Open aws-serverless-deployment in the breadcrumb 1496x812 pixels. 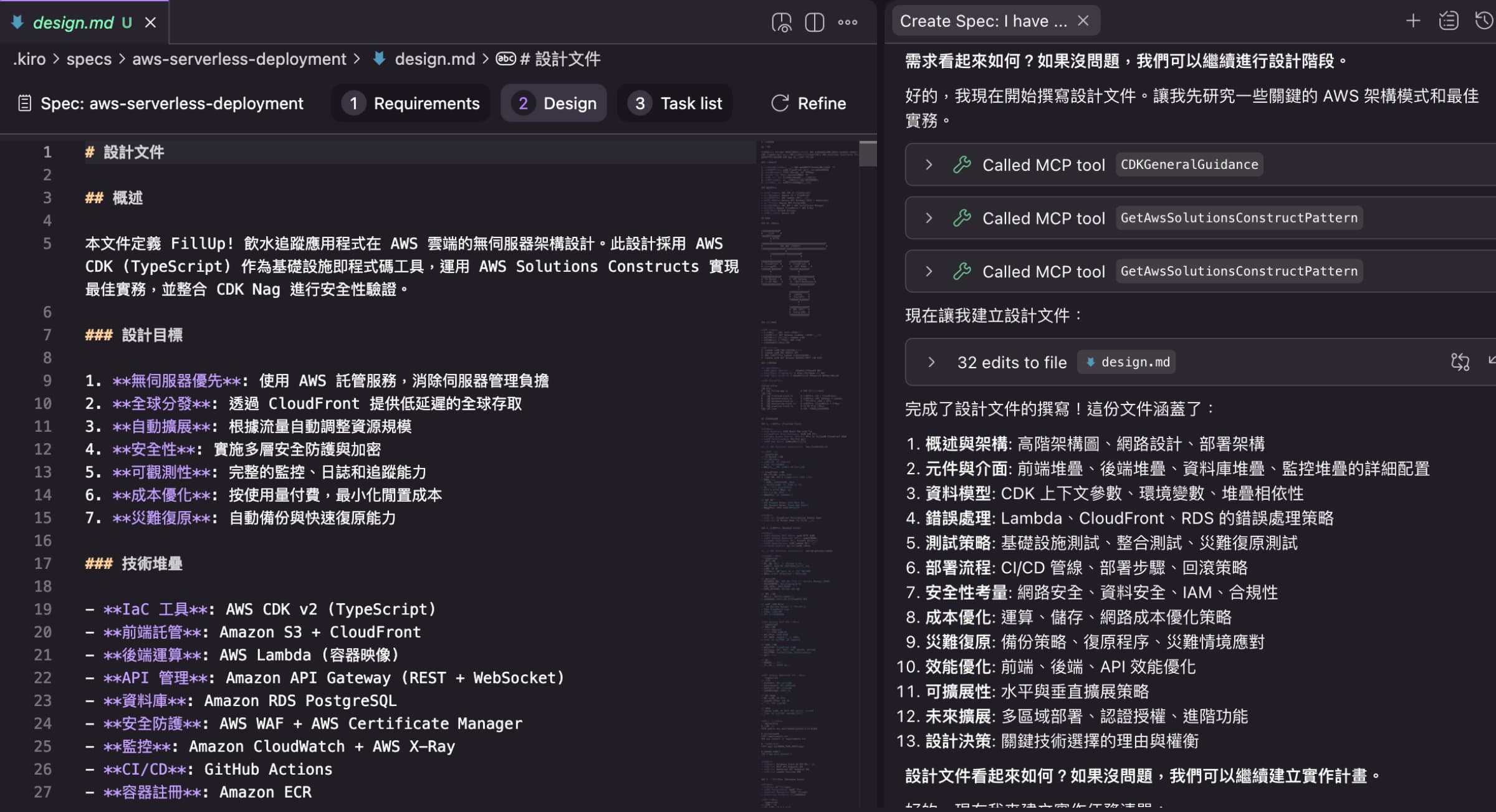click(239, 58)
